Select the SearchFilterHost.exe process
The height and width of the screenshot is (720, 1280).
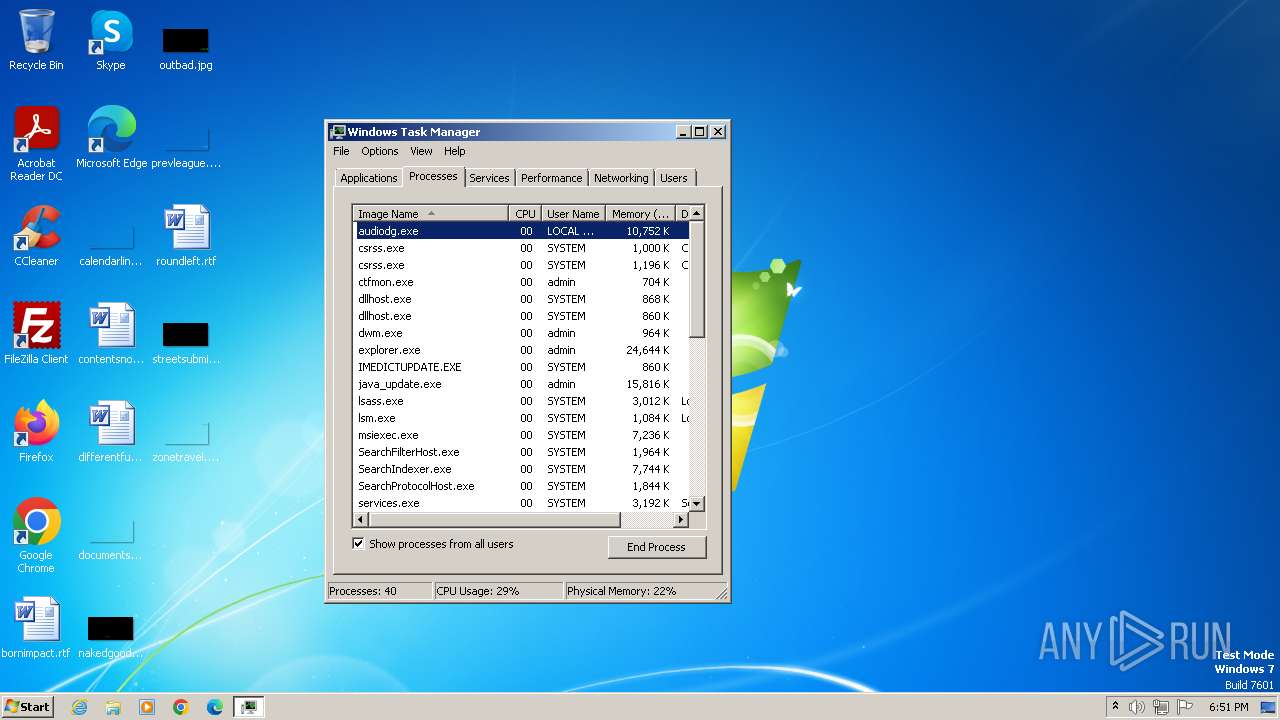tap(521, 452)
